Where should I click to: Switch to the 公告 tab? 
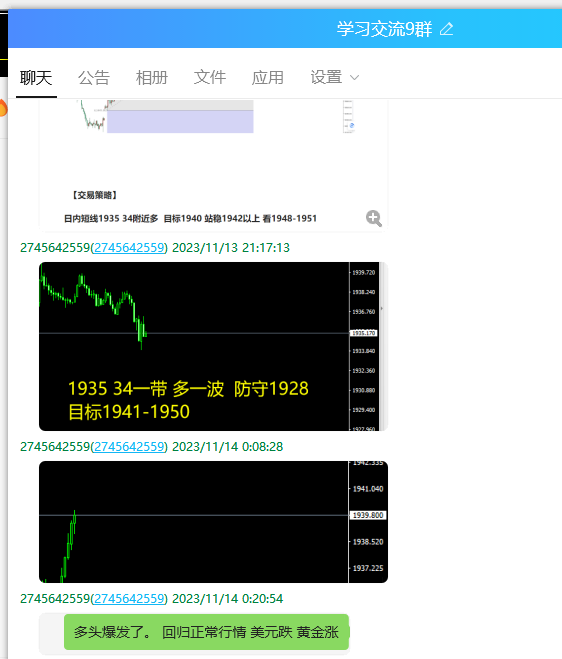[94, 78]
